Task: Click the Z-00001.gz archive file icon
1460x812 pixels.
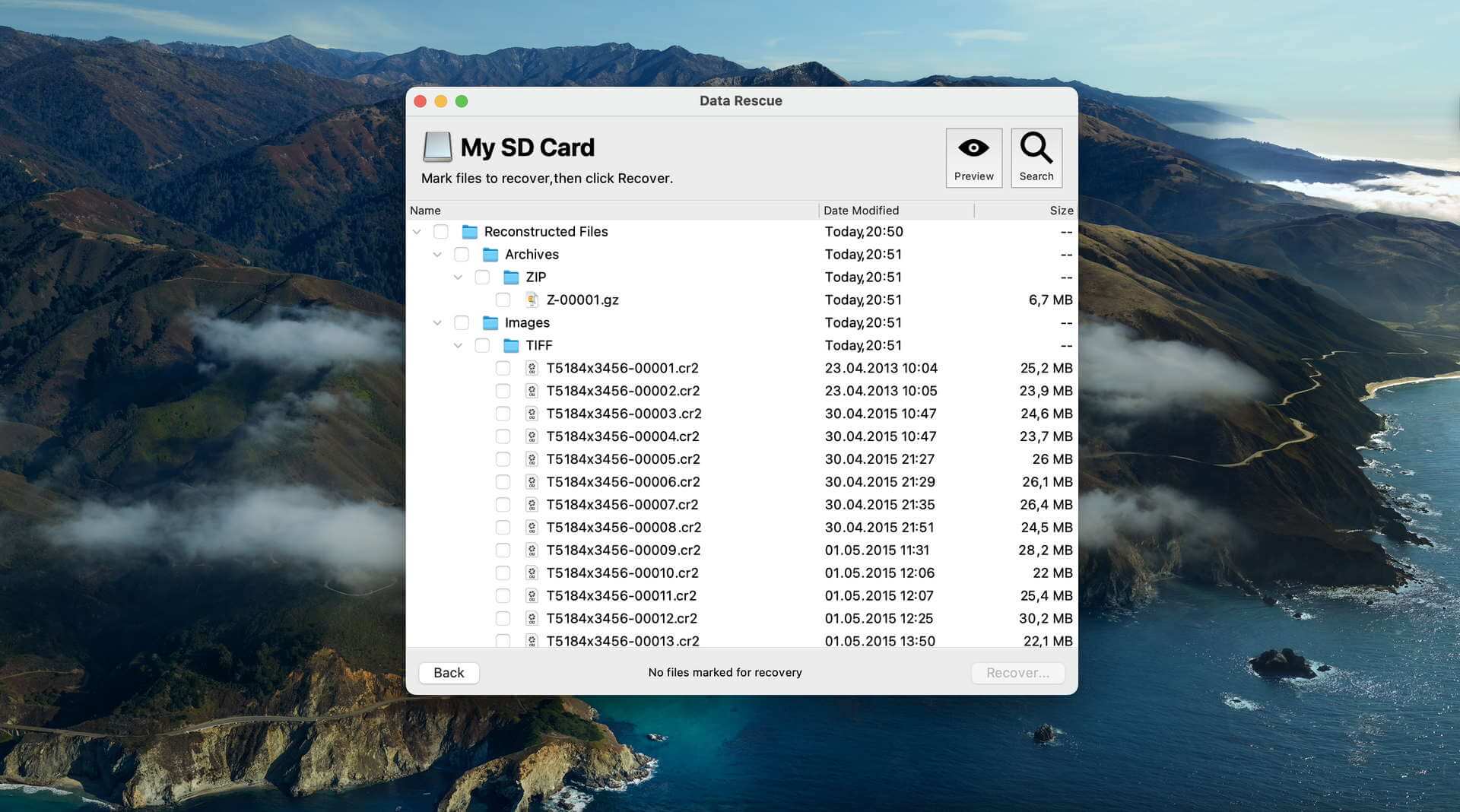Action: pyautogui.click(x=532, y=300)
